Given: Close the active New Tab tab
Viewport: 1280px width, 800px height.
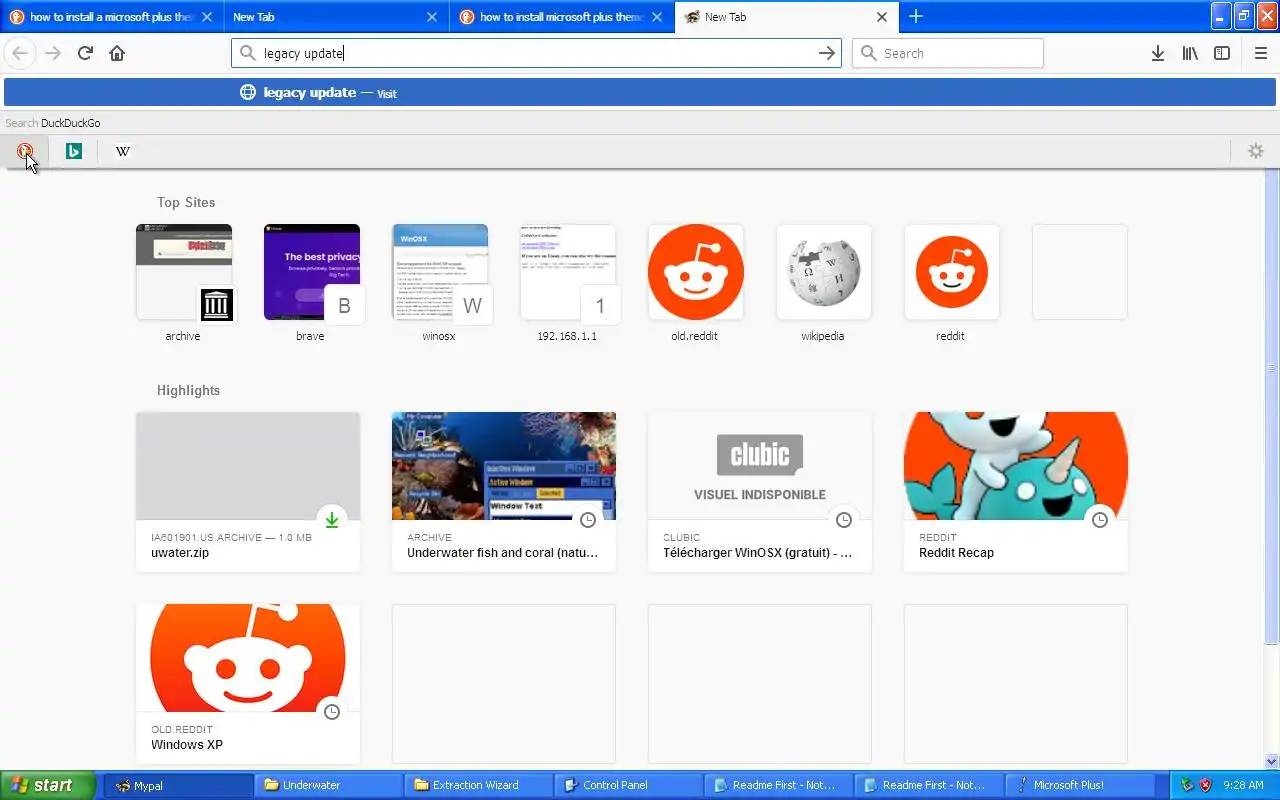Looking at the screenshot, I should click(882, 17).
